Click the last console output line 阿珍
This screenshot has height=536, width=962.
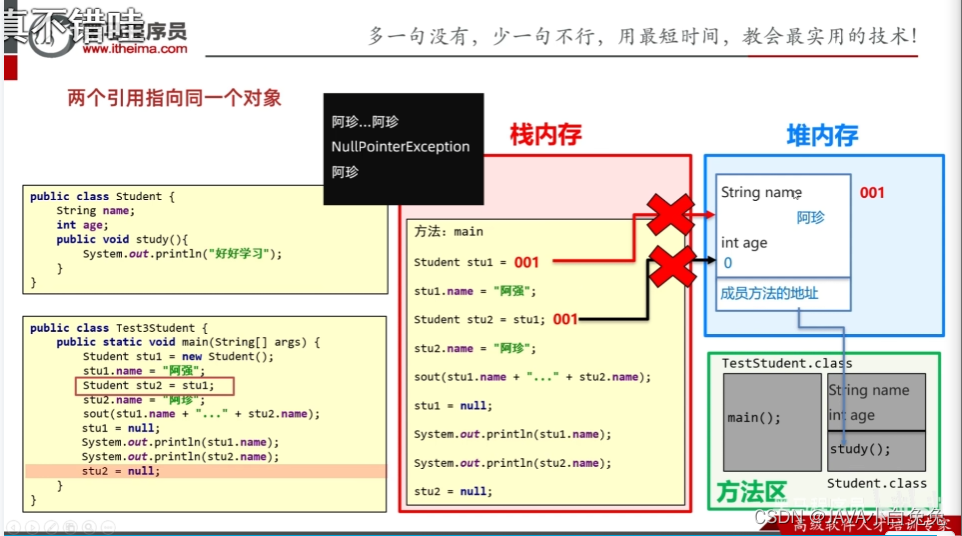345,172
